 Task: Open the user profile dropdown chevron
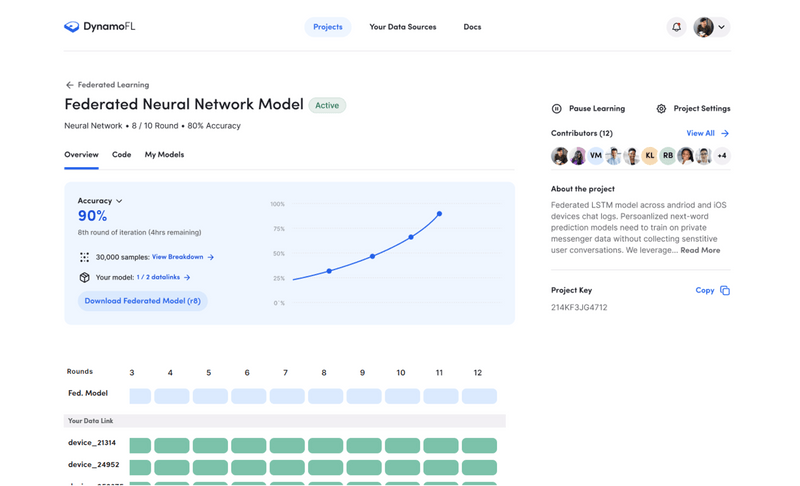pos(722,27)
